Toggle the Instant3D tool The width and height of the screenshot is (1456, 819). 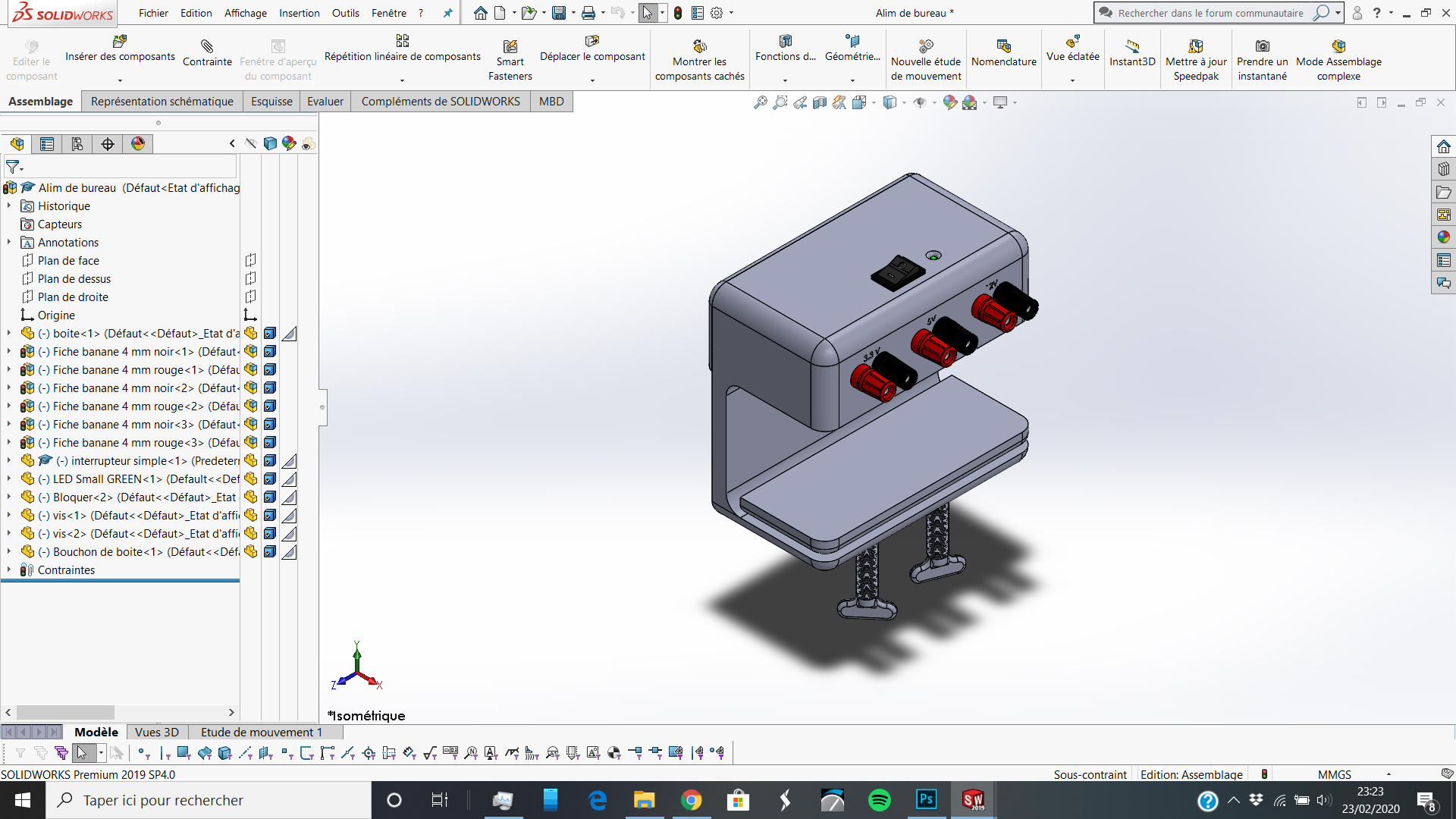click(x=1132, y=53)
